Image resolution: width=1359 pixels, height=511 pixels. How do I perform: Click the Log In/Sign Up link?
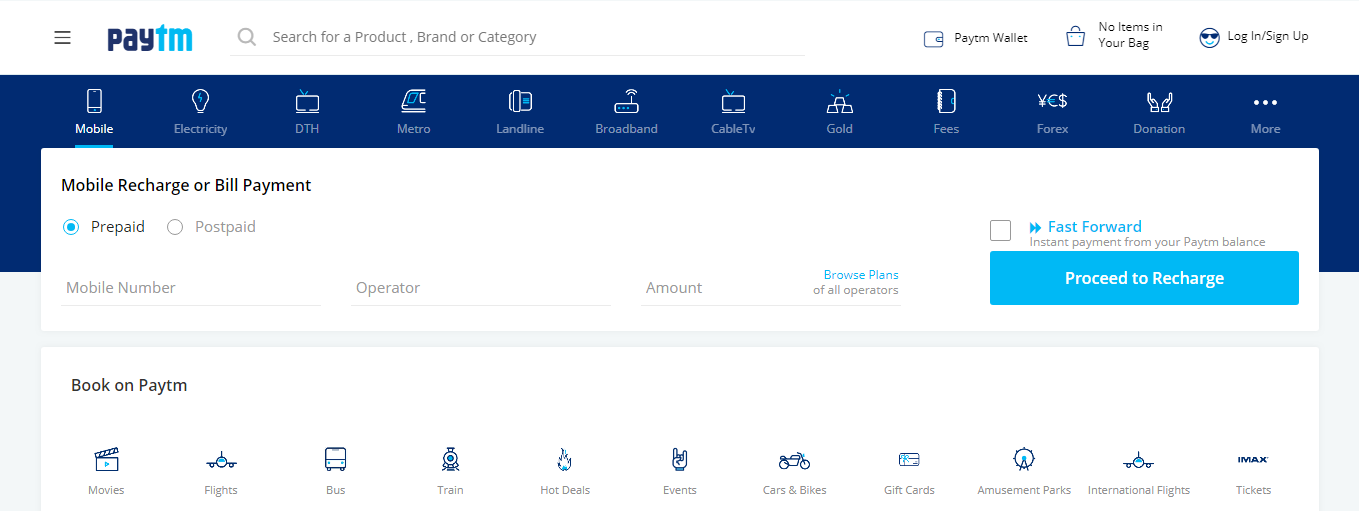pos(1268,36)
